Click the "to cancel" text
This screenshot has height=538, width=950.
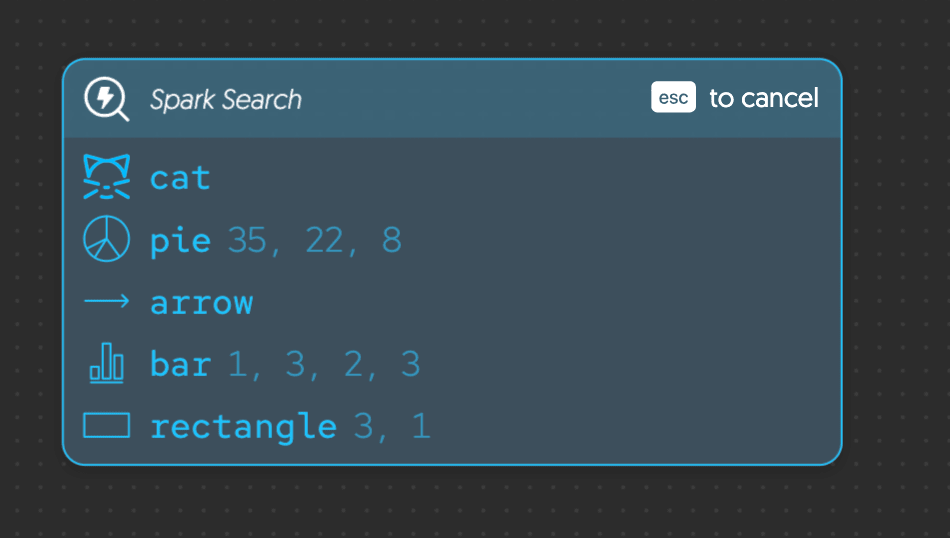coord(764,98)
